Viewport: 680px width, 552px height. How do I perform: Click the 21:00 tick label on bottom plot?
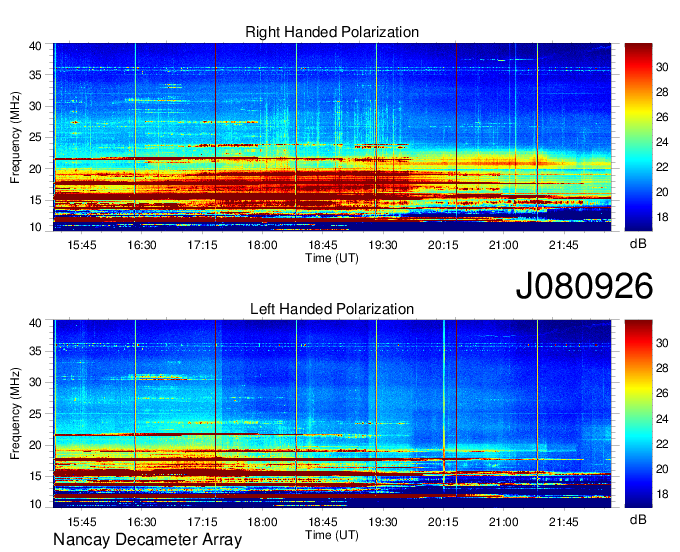click(503, 522)
